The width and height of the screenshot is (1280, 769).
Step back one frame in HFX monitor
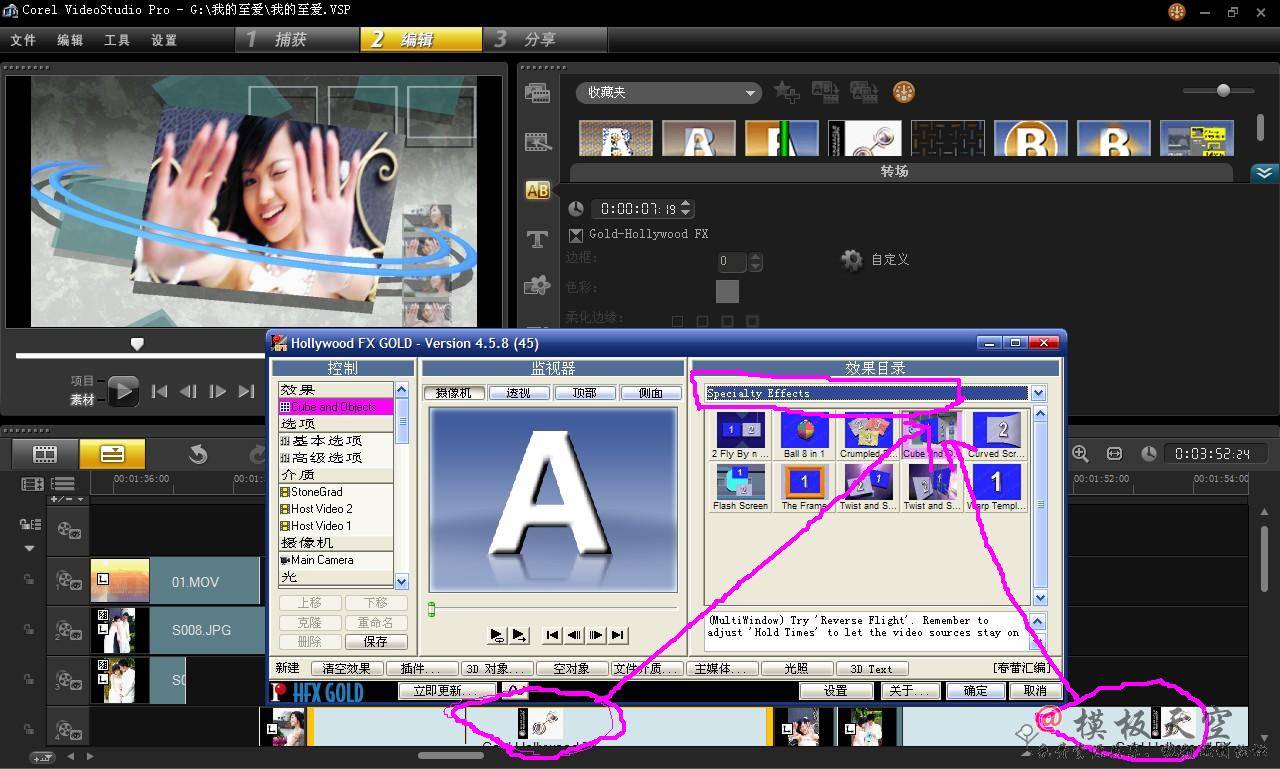coord(574,634)
